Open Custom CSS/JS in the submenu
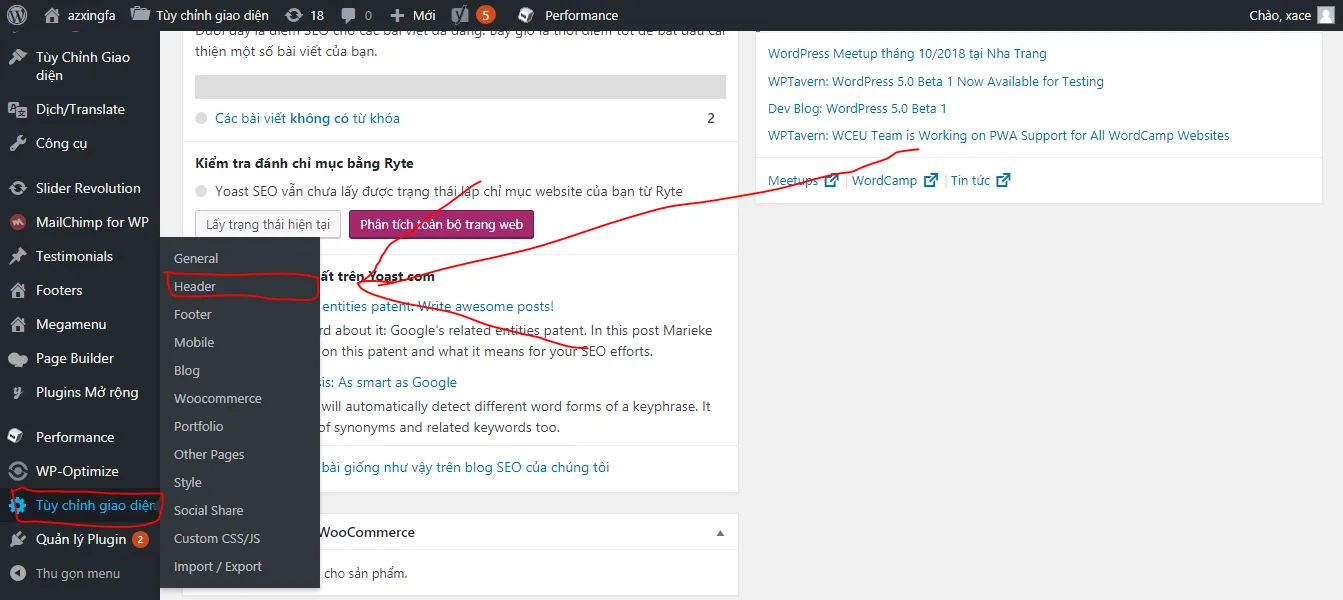 [217, 538]
